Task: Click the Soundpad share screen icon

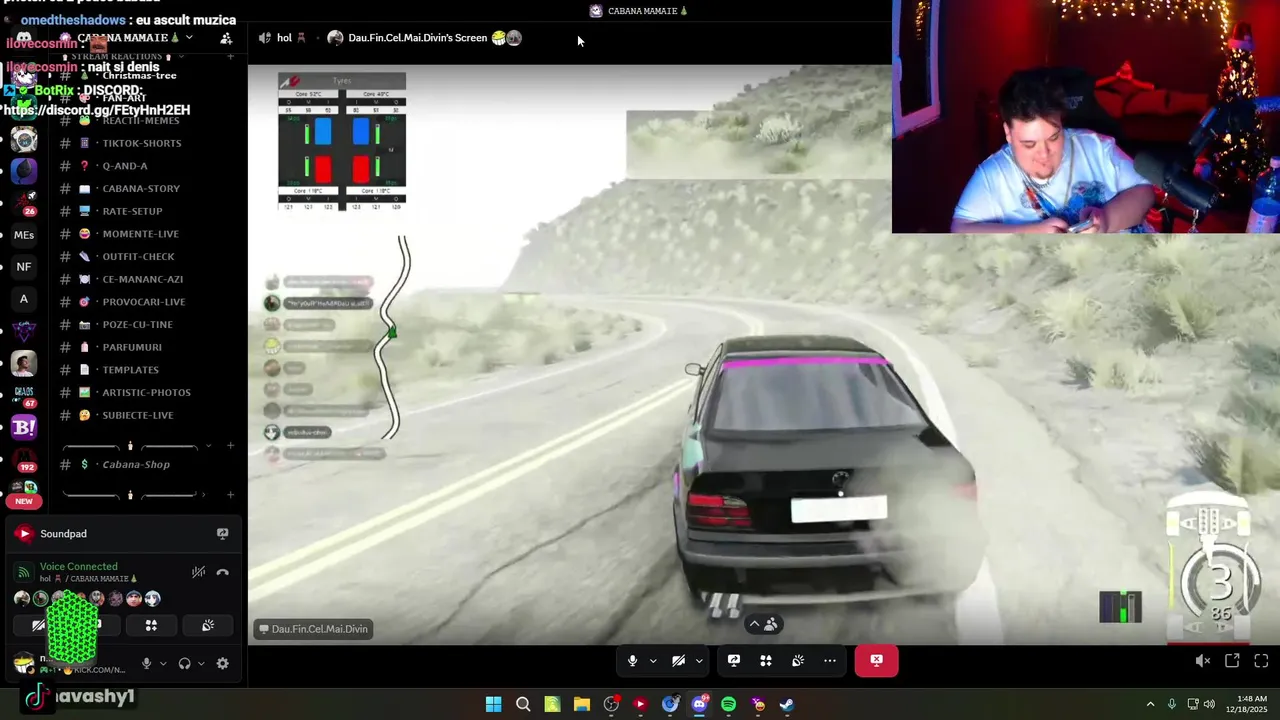Action: (x=223, y=534)
